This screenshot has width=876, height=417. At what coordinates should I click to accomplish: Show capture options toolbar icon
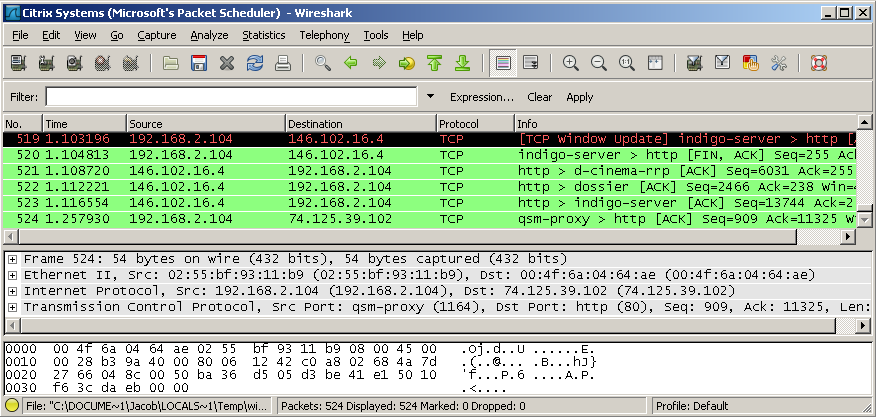(46, 63)
